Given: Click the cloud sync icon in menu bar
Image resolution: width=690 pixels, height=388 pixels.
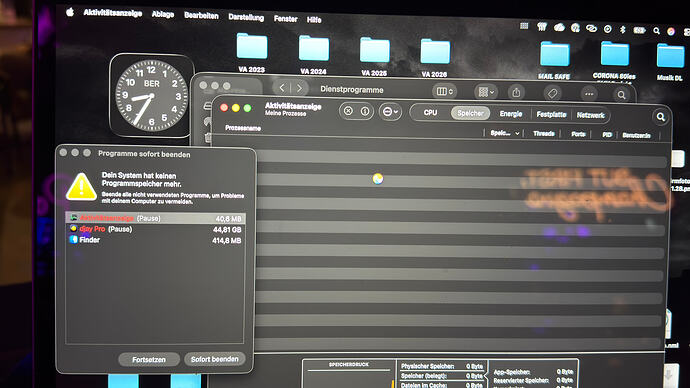Looking at the screenshot, I should (x=559, y=27).
